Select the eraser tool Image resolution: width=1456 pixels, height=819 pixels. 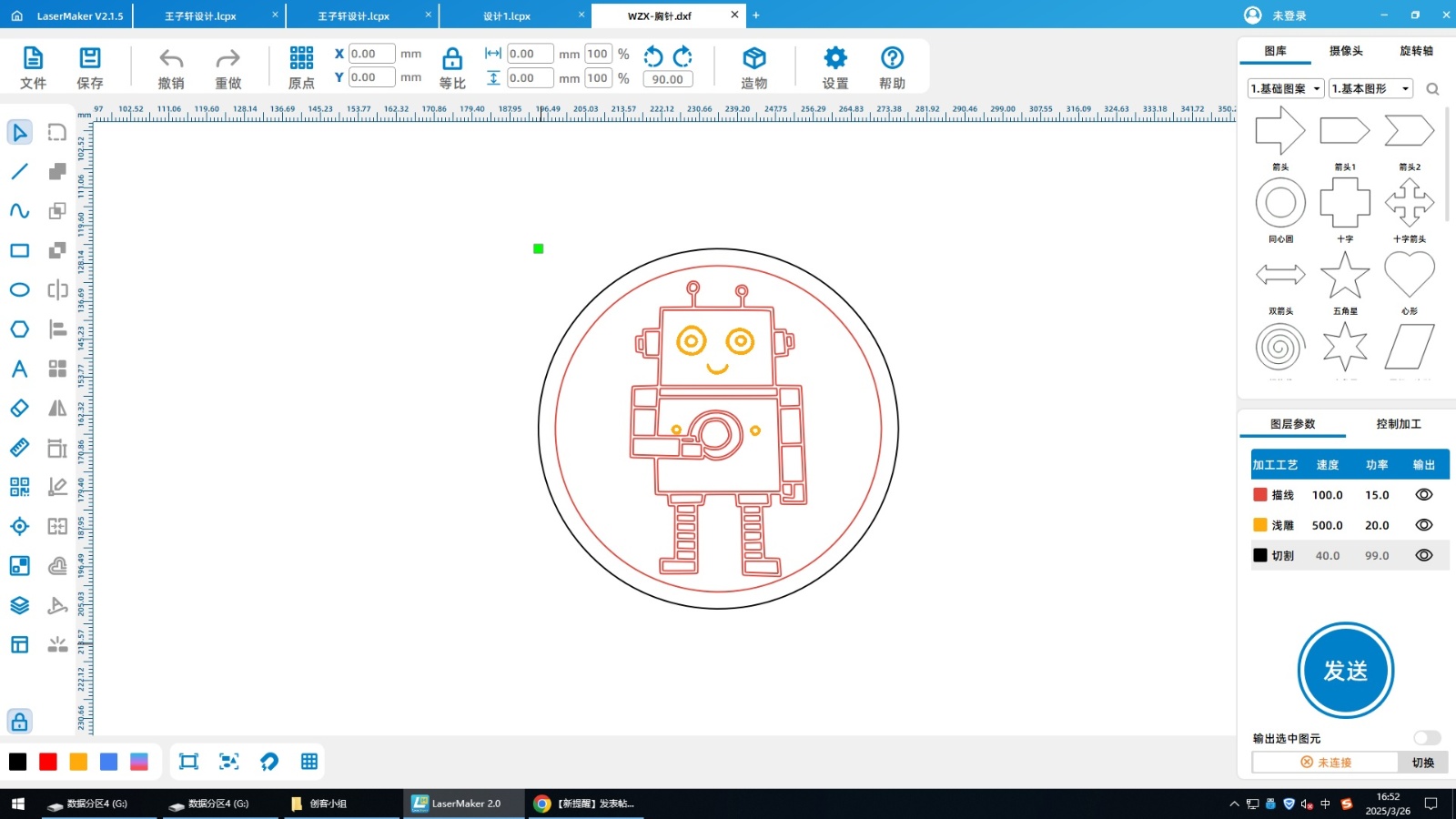pyautogui.click(x=19, y=409)
